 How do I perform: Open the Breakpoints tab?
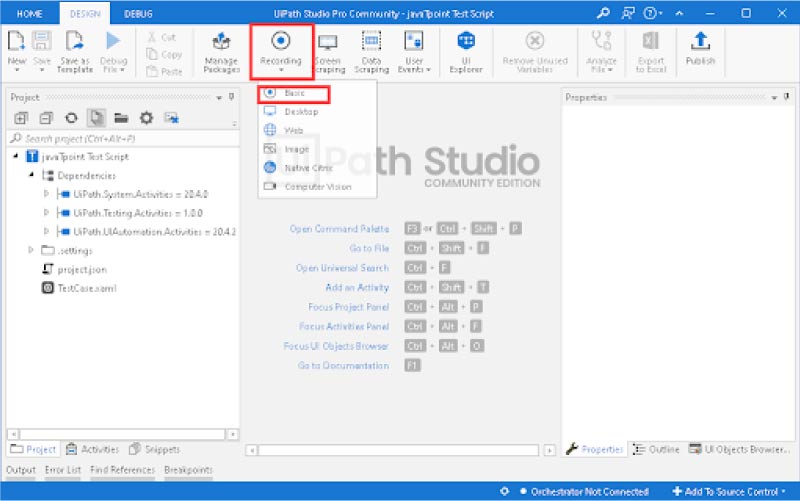coord(188,470)
